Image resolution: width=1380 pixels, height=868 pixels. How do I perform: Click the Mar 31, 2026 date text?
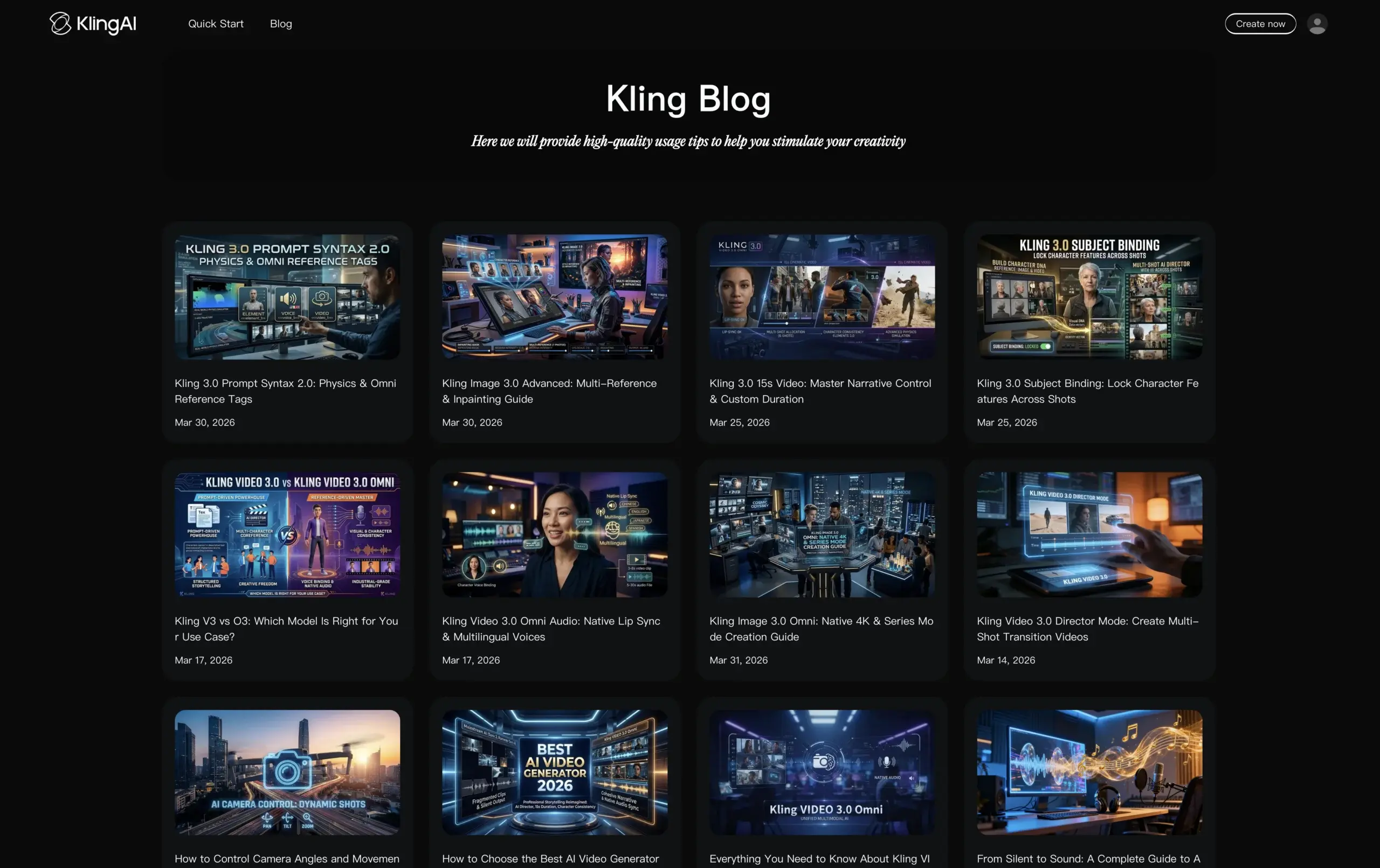pos(738,660)
